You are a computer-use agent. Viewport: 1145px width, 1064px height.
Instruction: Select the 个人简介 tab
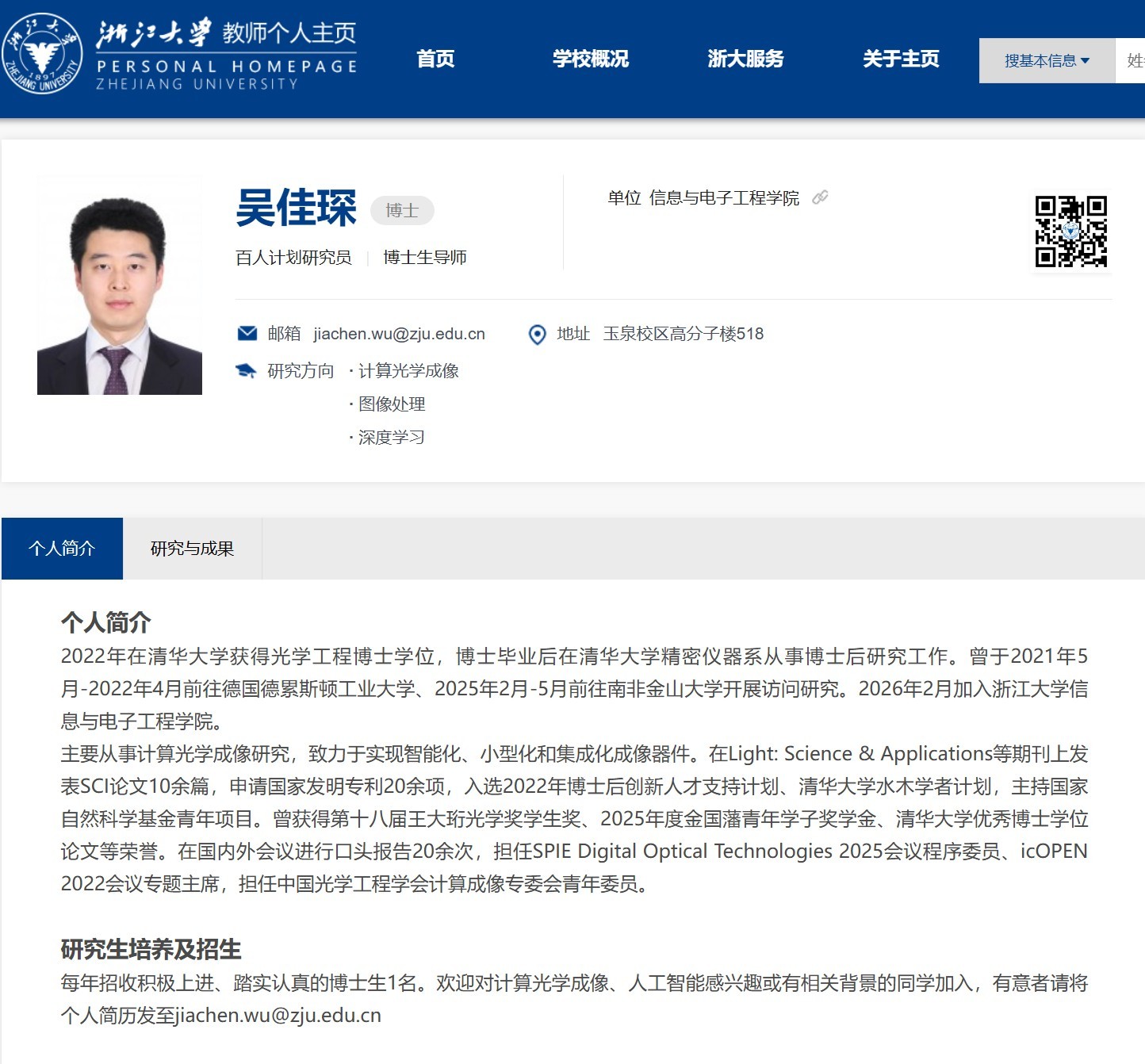point(62,549)
